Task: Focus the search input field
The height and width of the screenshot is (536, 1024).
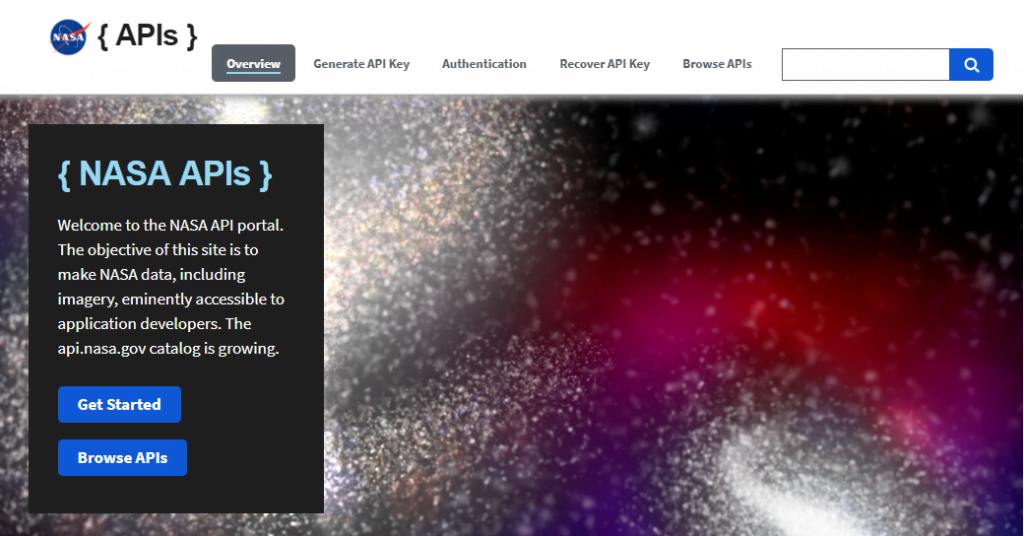Action: pyautogui.click(x=865, y=64)
